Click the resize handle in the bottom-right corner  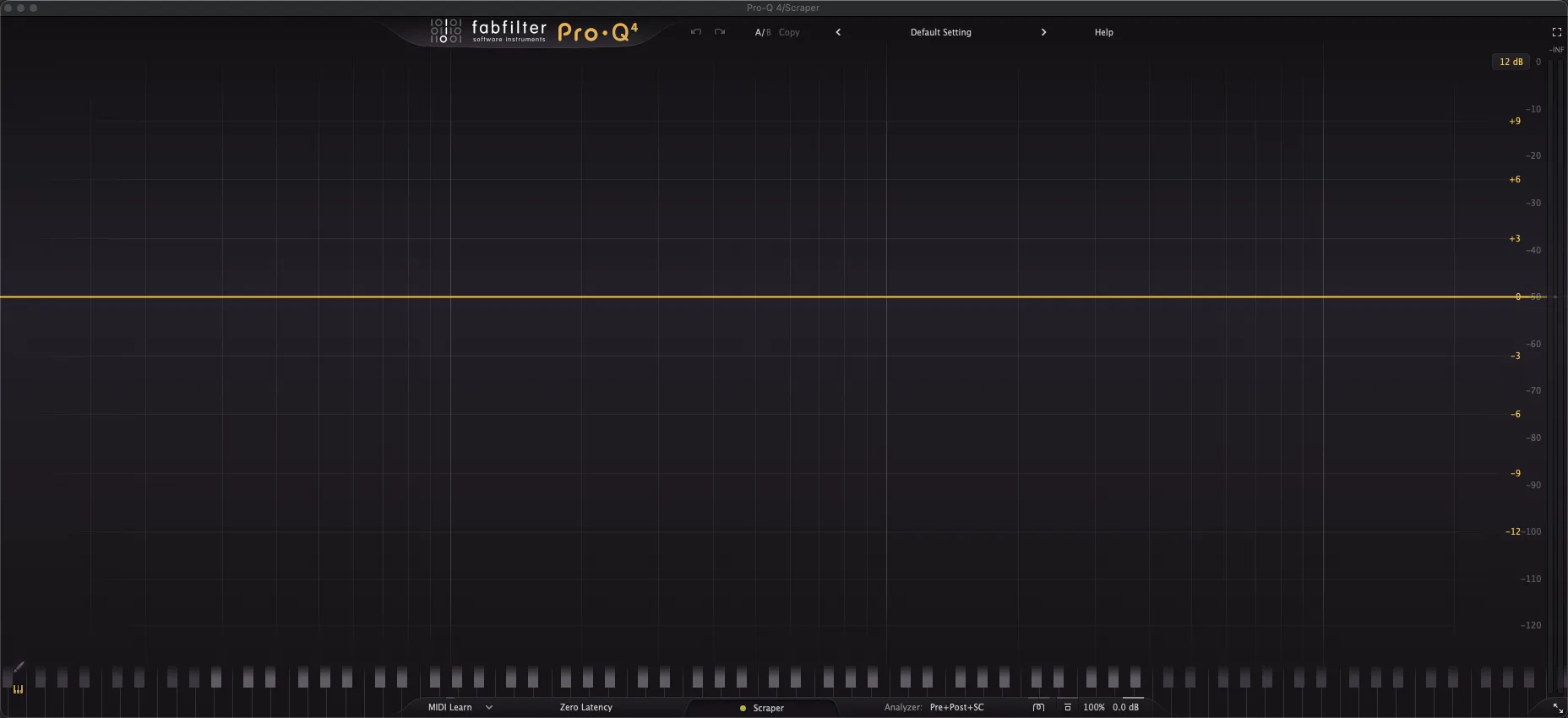[1558, 708]
